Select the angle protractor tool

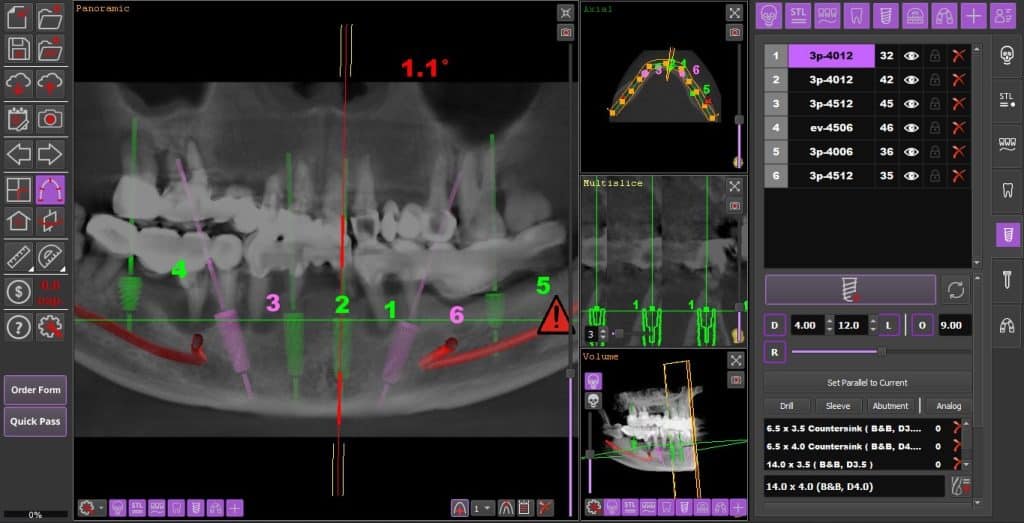[x=50, y=257]
